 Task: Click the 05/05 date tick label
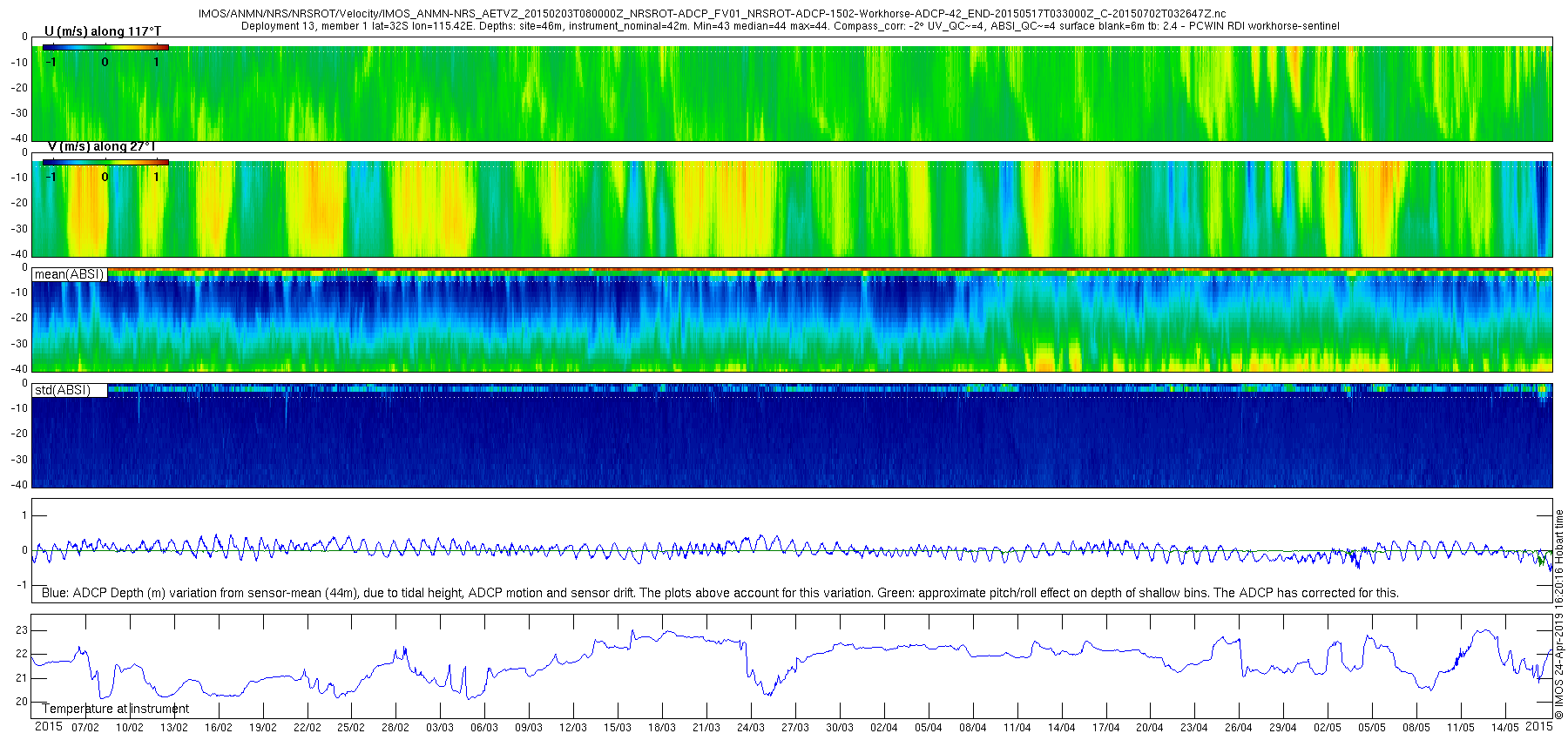pos(1372,728)
